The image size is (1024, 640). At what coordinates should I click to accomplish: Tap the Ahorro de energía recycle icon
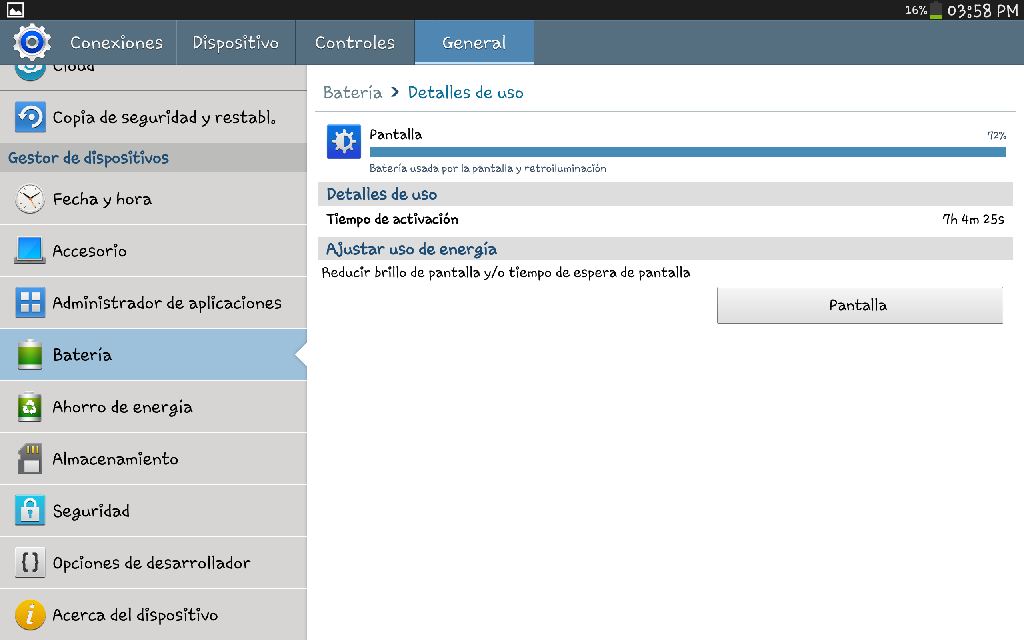(x=30, y=407)
